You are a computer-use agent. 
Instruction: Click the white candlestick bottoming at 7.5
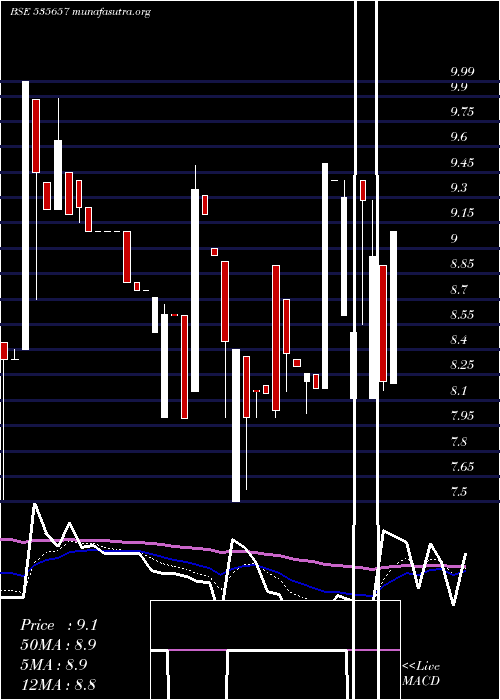pyautogui.click(x=236, y=425)
